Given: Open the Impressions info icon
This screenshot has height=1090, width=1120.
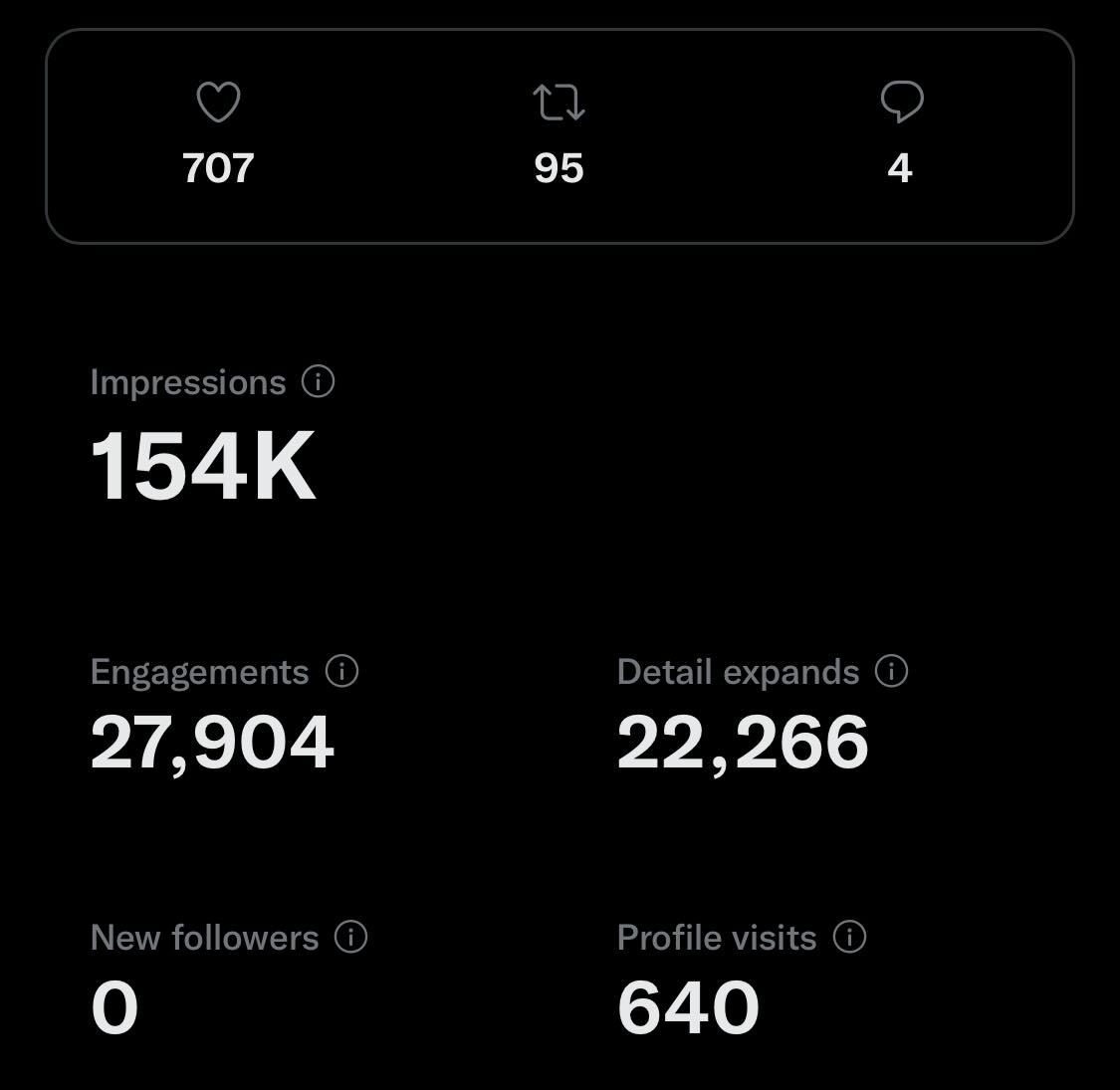Looking at the screenshot, I should coord(318,381).
